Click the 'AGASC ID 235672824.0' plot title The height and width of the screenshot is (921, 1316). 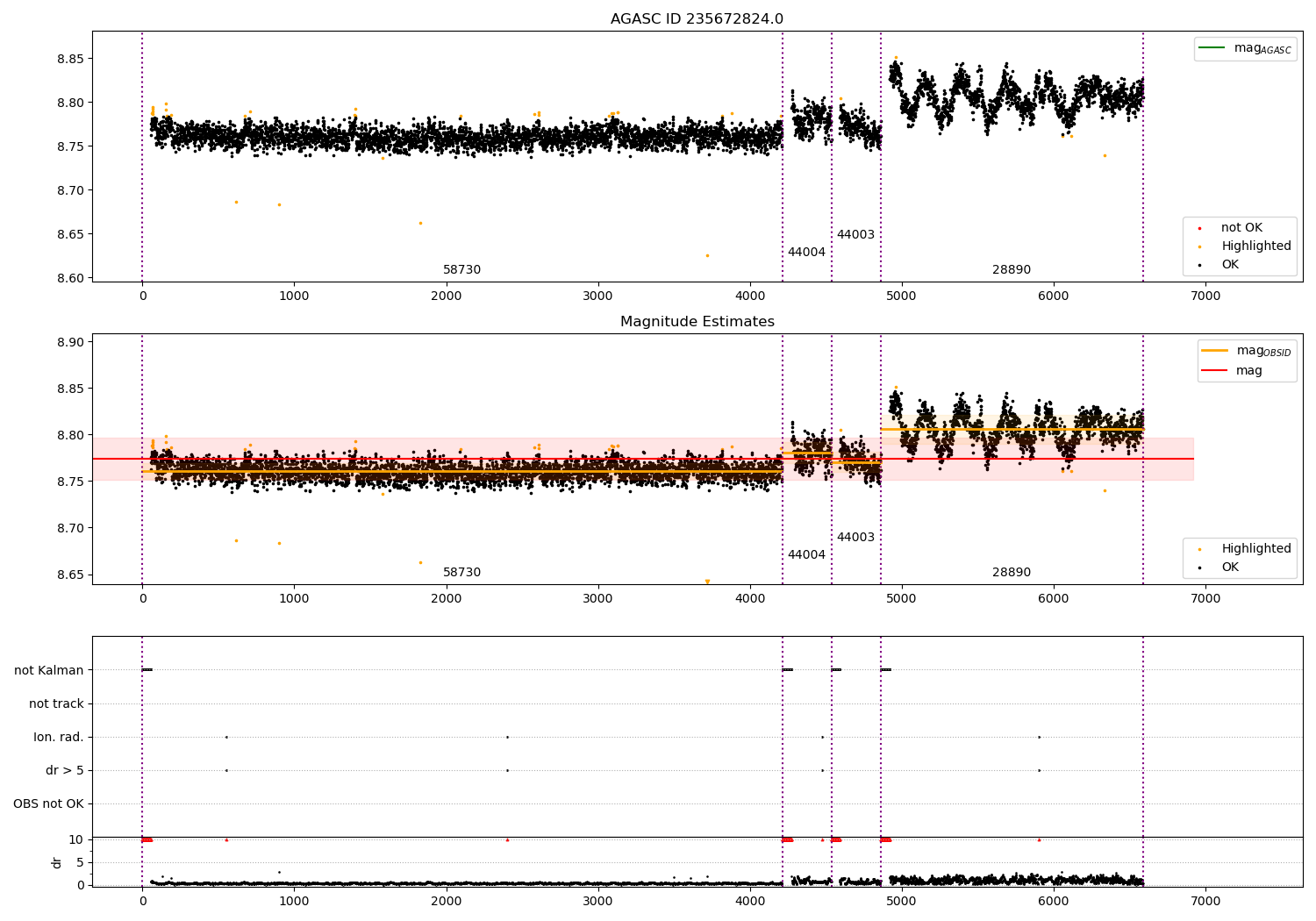pos(697,19)
